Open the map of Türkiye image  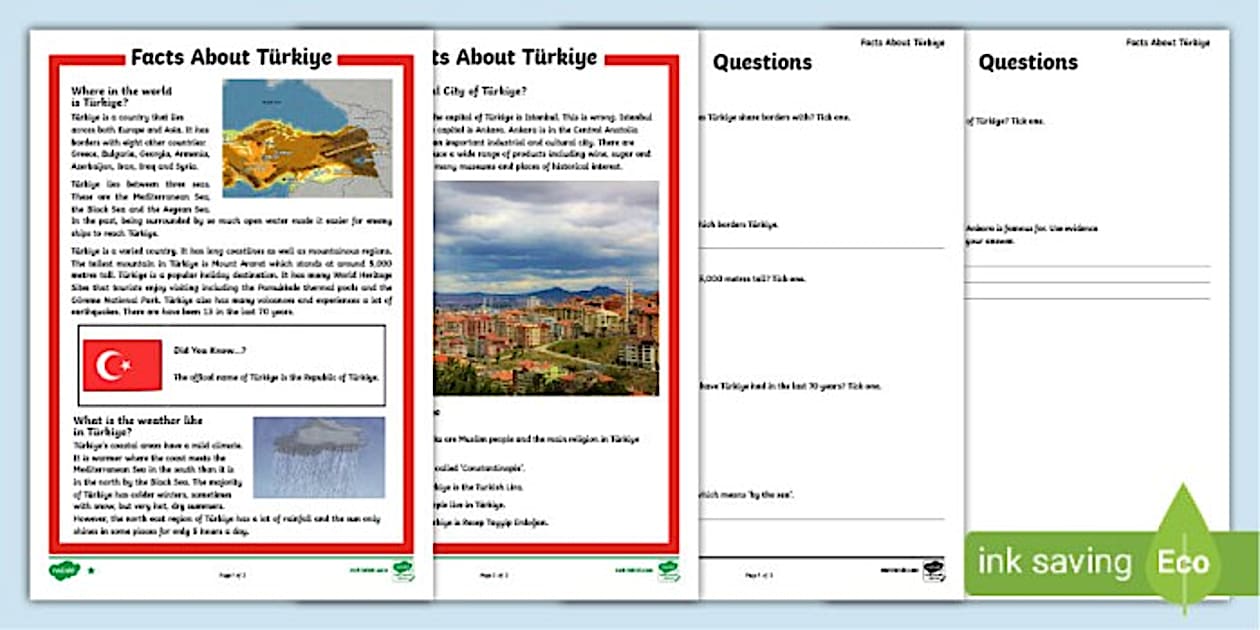(x=307, y=138)
